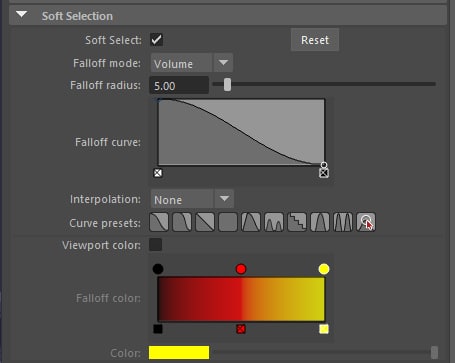The width and height of the screenshot is (455, 363).
Task: Apply the double hump curve preset
Action: [274, 222]
